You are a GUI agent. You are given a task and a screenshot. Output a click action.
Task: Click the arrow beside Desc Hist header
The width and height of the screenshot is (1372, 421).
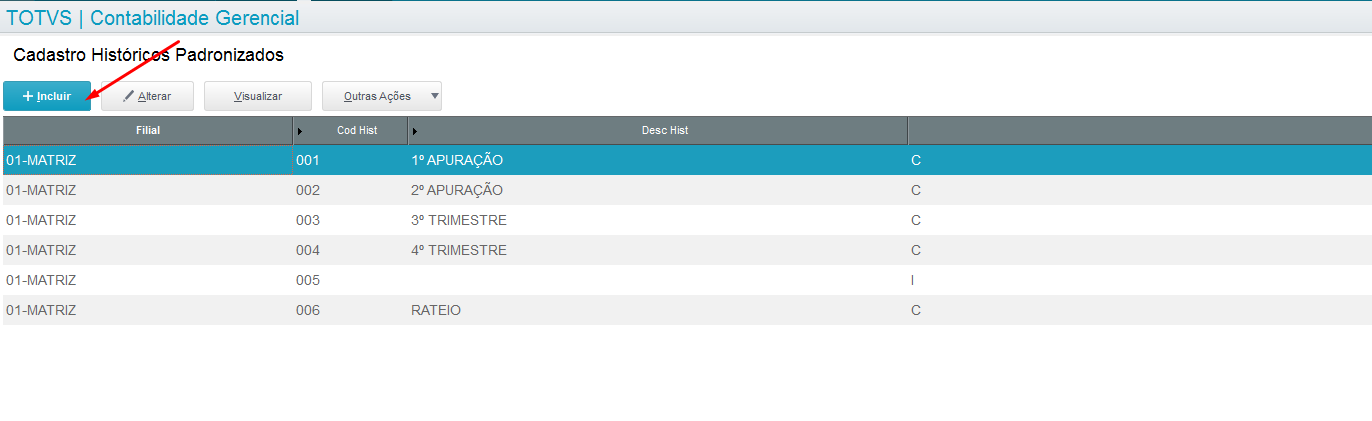pos(415,131)
